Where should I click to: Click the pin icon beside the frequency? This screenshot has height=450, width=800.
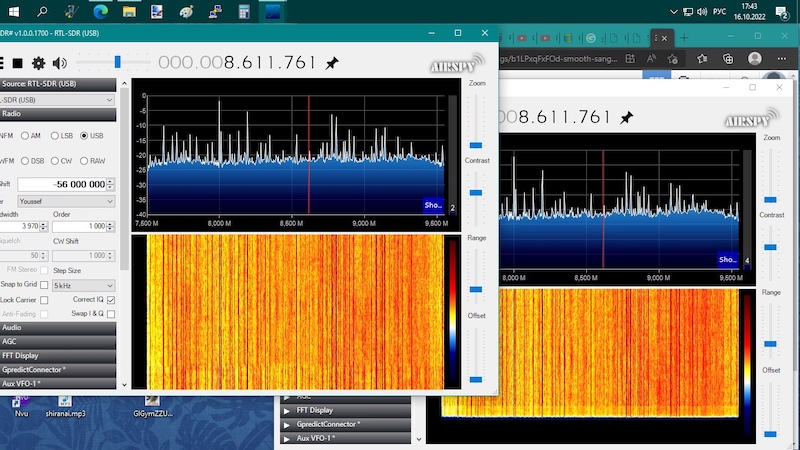332,63
